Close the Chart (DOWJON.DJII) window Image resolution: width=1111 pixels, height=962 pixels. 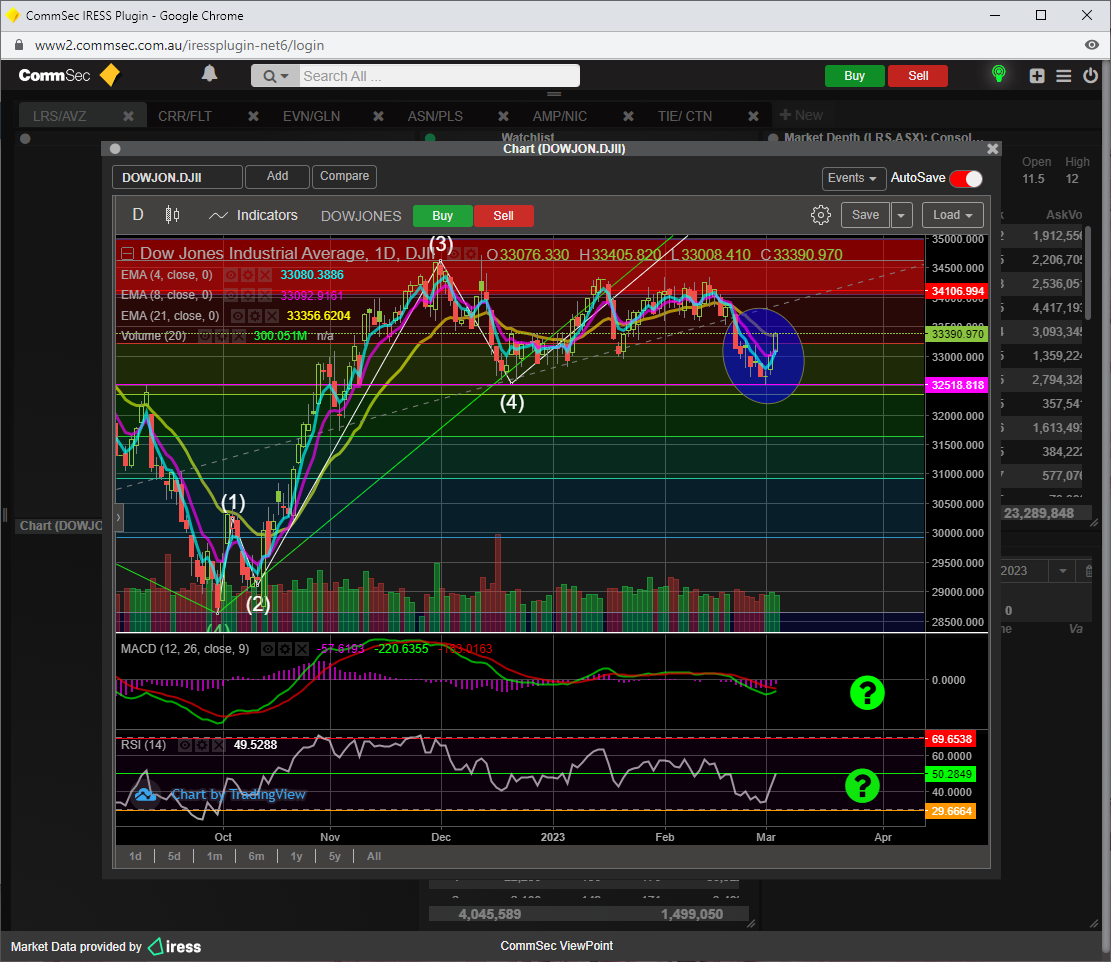click(x=993, y=149)
